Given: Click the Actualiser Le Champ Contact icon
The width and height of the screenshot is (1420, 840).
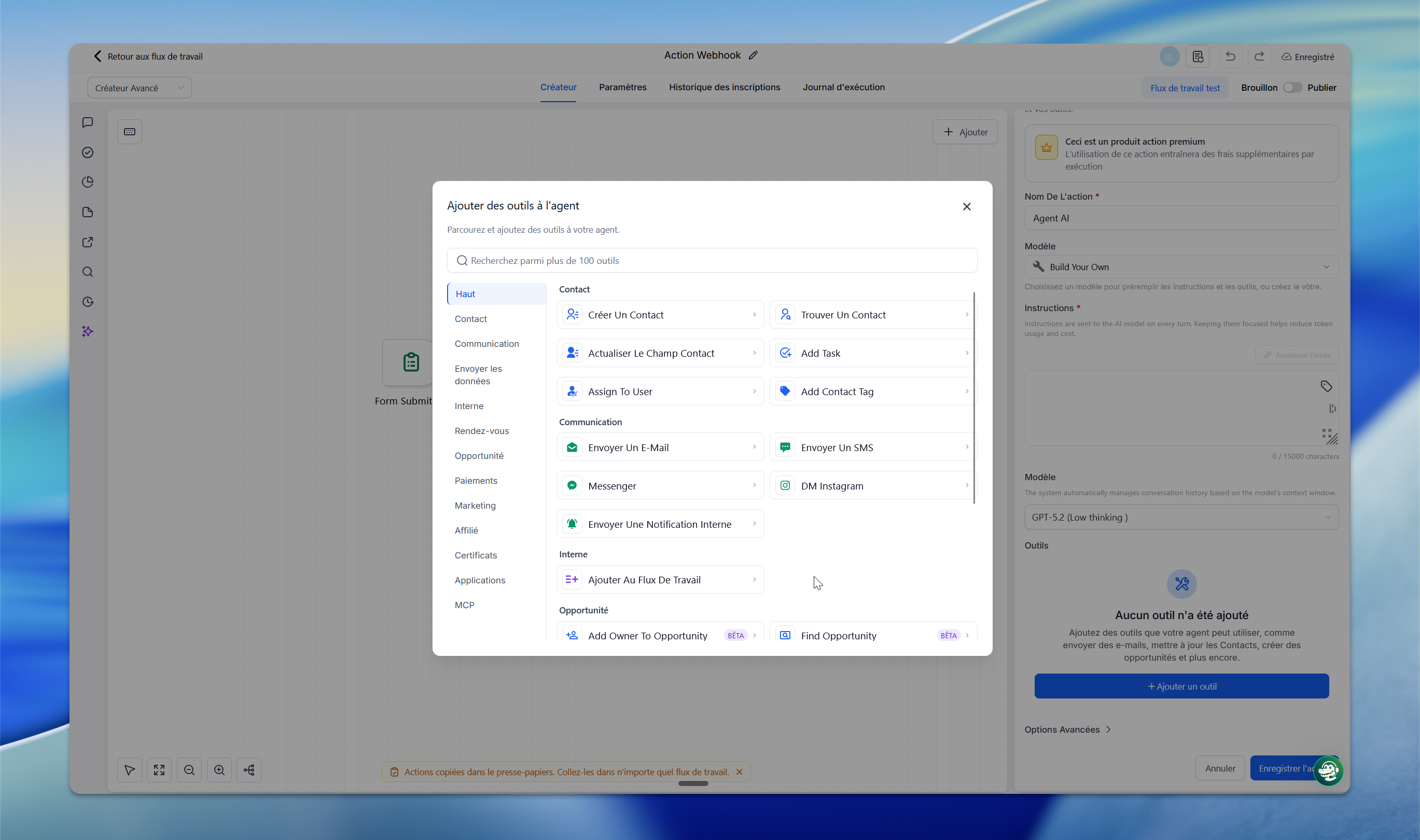Looking at the screenshot, I should 573,353.
